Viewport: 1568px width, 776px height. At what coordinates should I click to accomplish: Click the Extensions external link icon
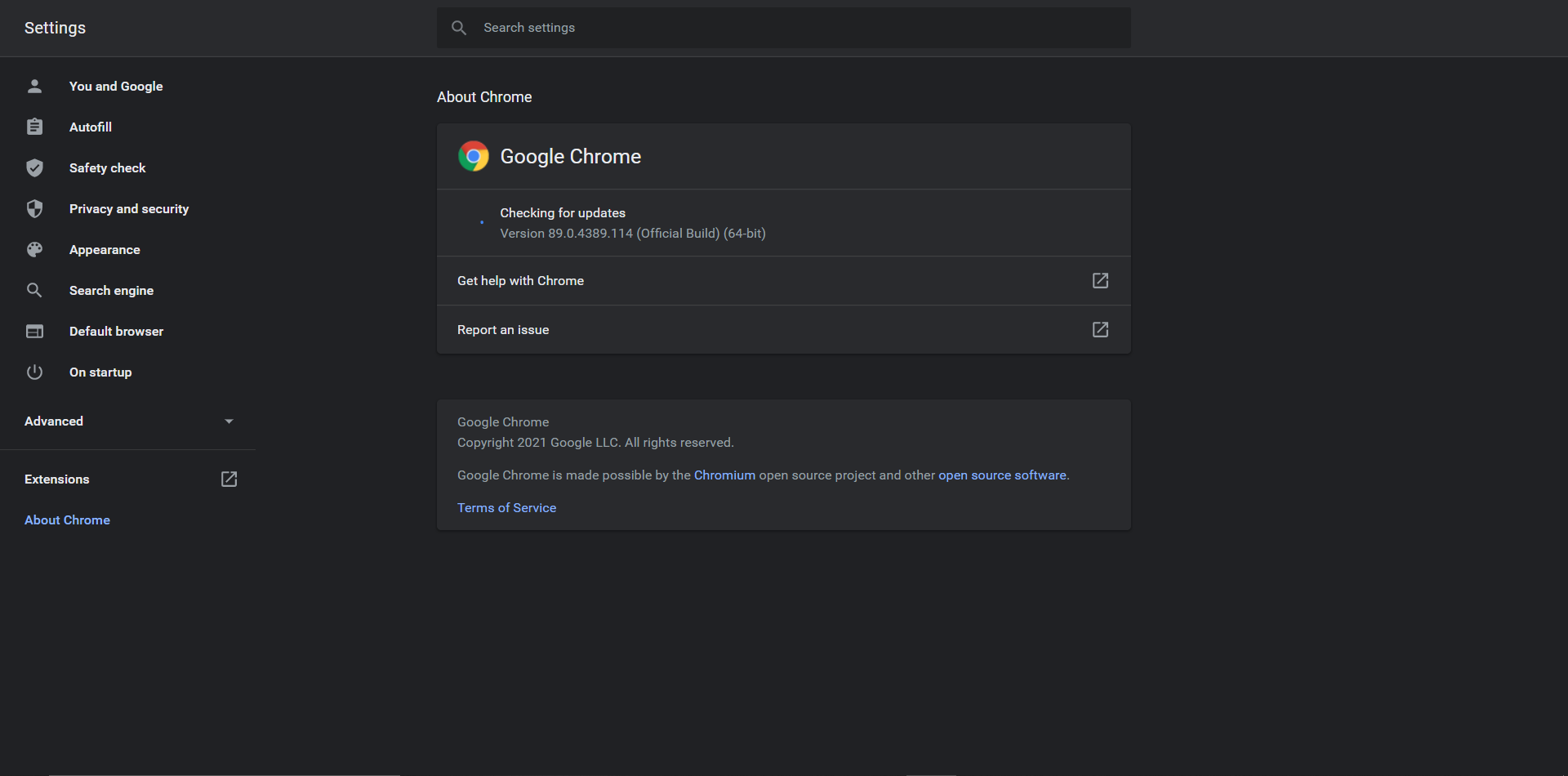229,479
